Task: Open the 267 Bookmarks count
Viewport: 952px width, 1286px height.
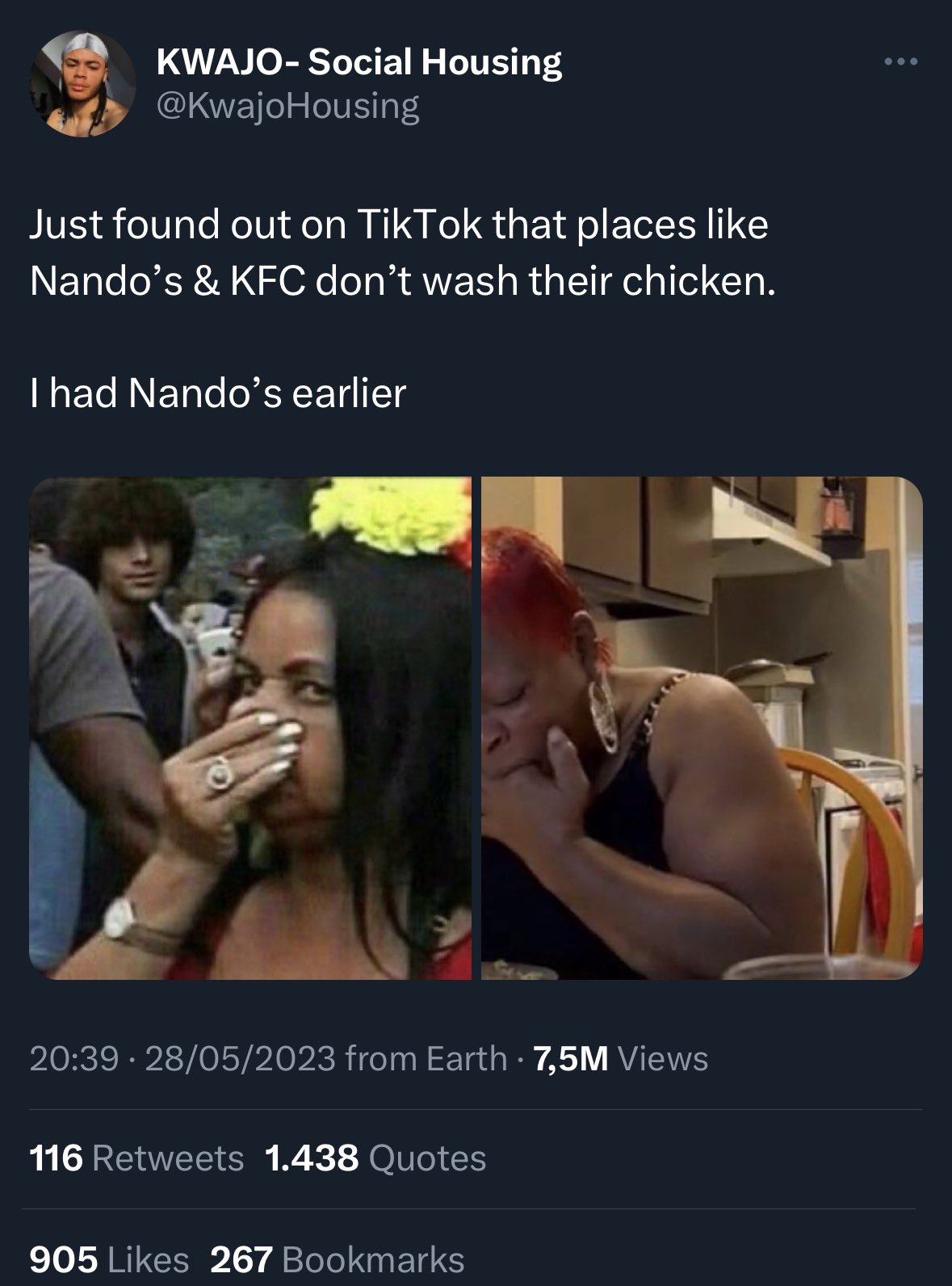Action: (338, 1259)
